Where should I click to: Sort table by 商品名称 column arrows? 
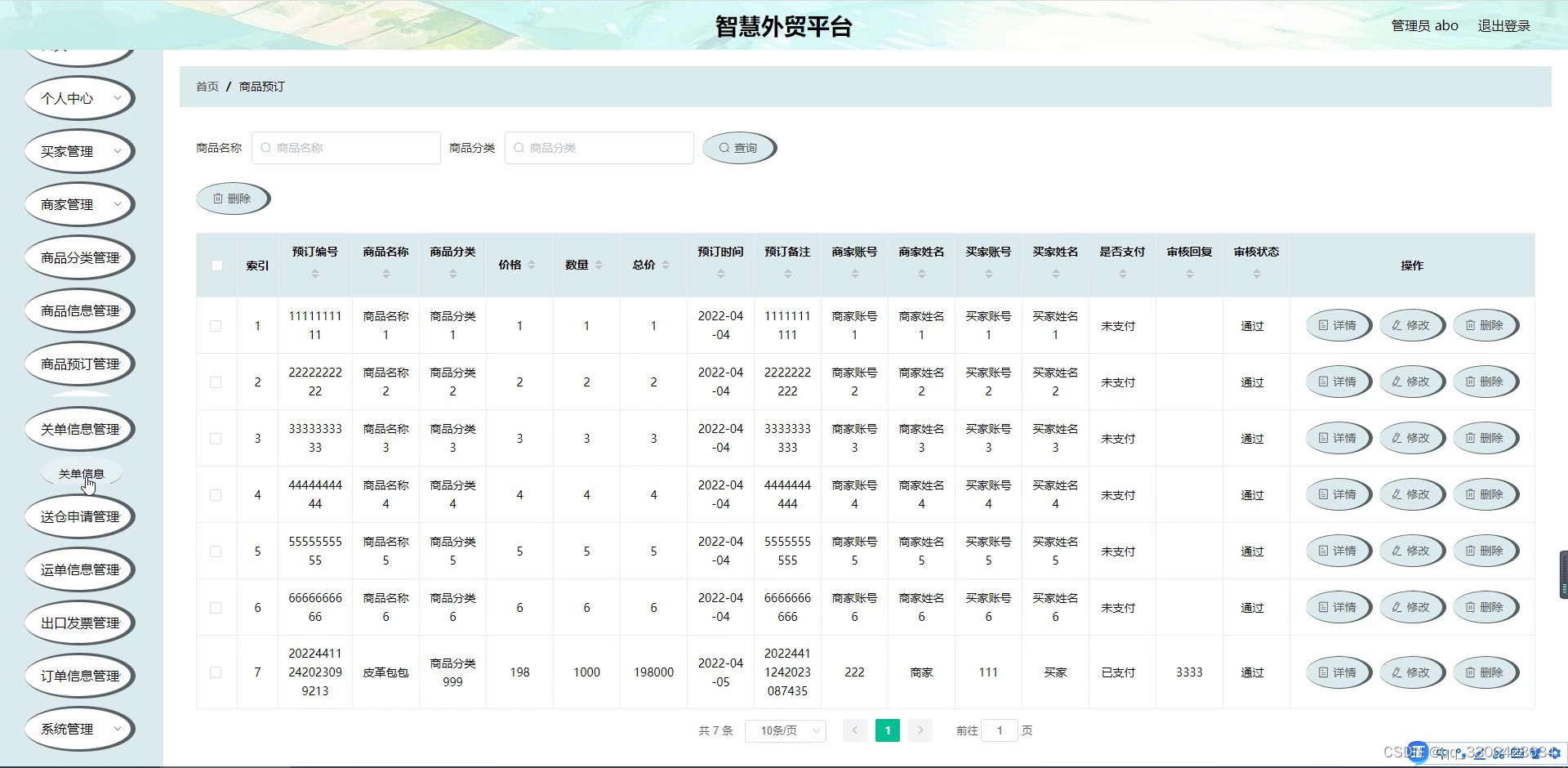point(386,275)
